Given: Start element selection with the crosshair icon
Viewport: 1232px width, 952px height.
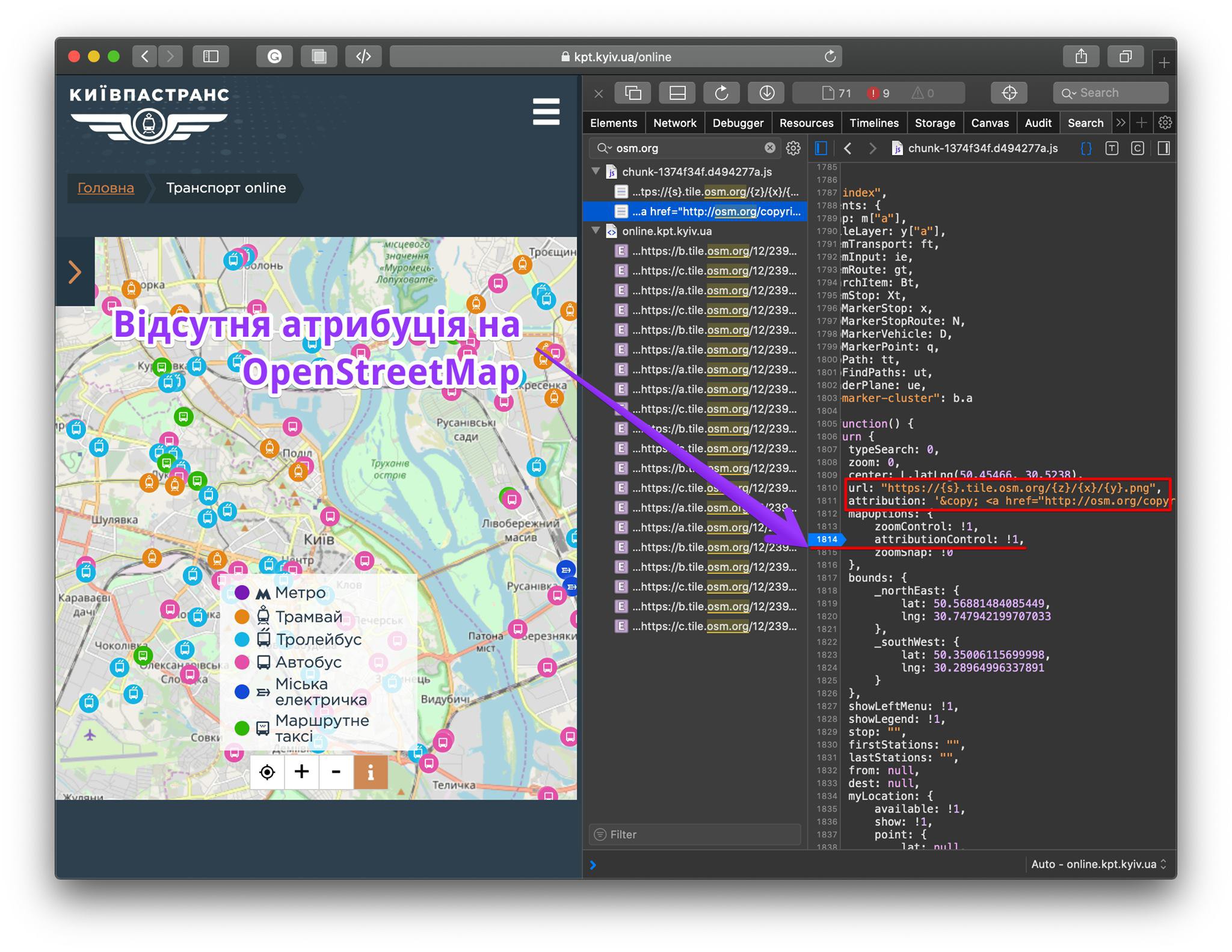Looking at the screenshot, I should [1009, 93].
